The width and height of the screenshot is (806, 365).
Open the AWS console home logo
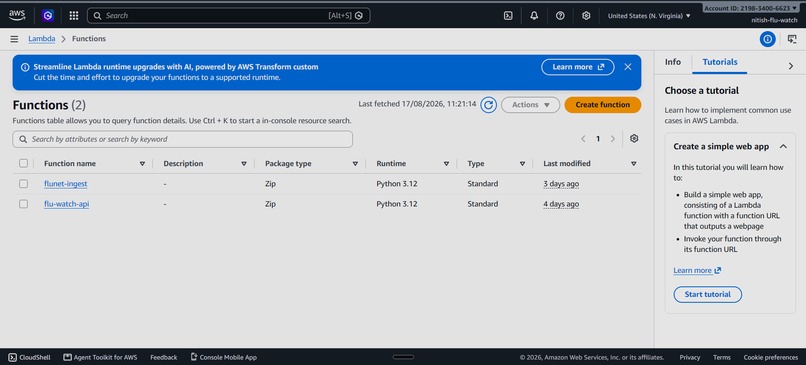point(16,15)
